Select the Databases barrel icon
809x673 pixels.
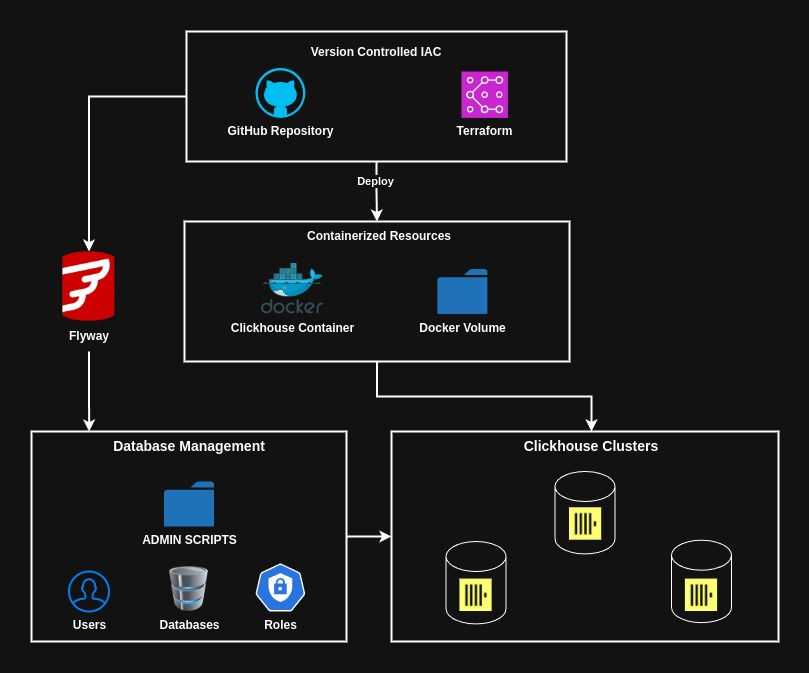tap(188, 589)
